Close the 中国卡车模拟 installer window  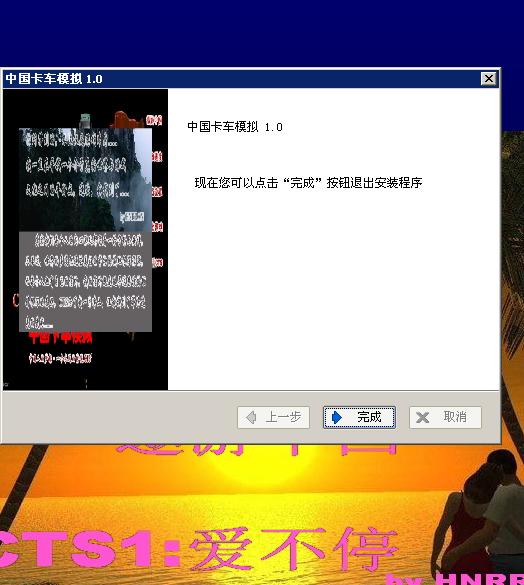489,78
